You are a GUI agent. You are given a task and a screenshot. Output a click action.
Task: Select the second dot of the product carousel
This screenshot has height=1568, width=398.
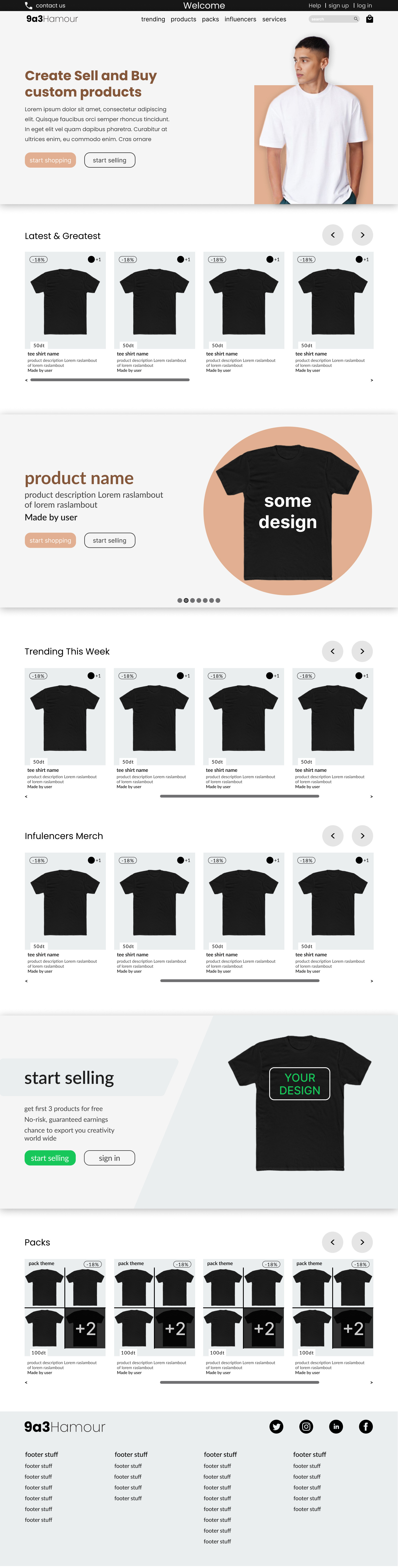pos(186,600)
